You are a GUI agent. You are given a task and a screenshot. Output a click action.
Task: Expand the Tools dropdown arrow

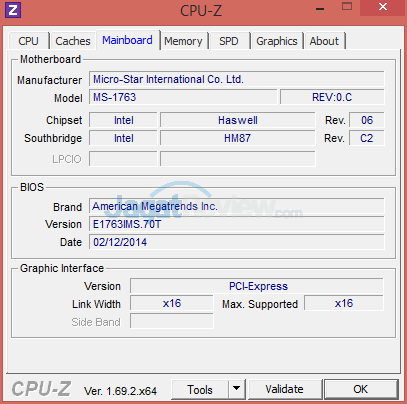(x=237, y=389)
